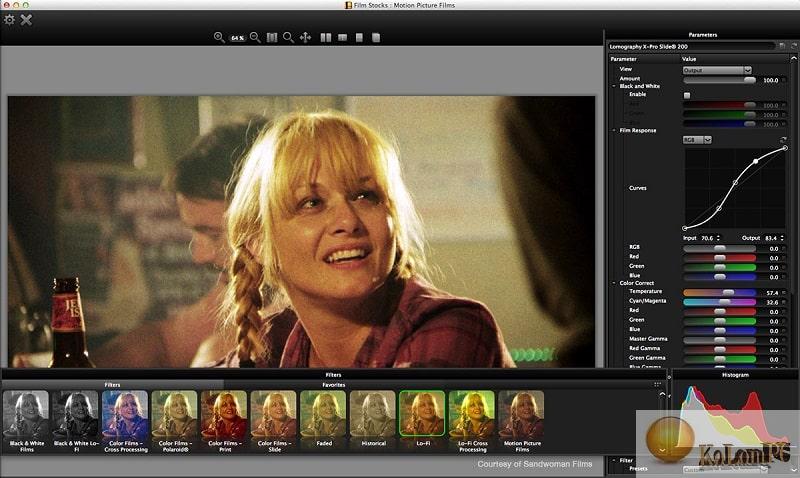
Task: Click the Color Correct Green slider
Action: coord(719,321)
